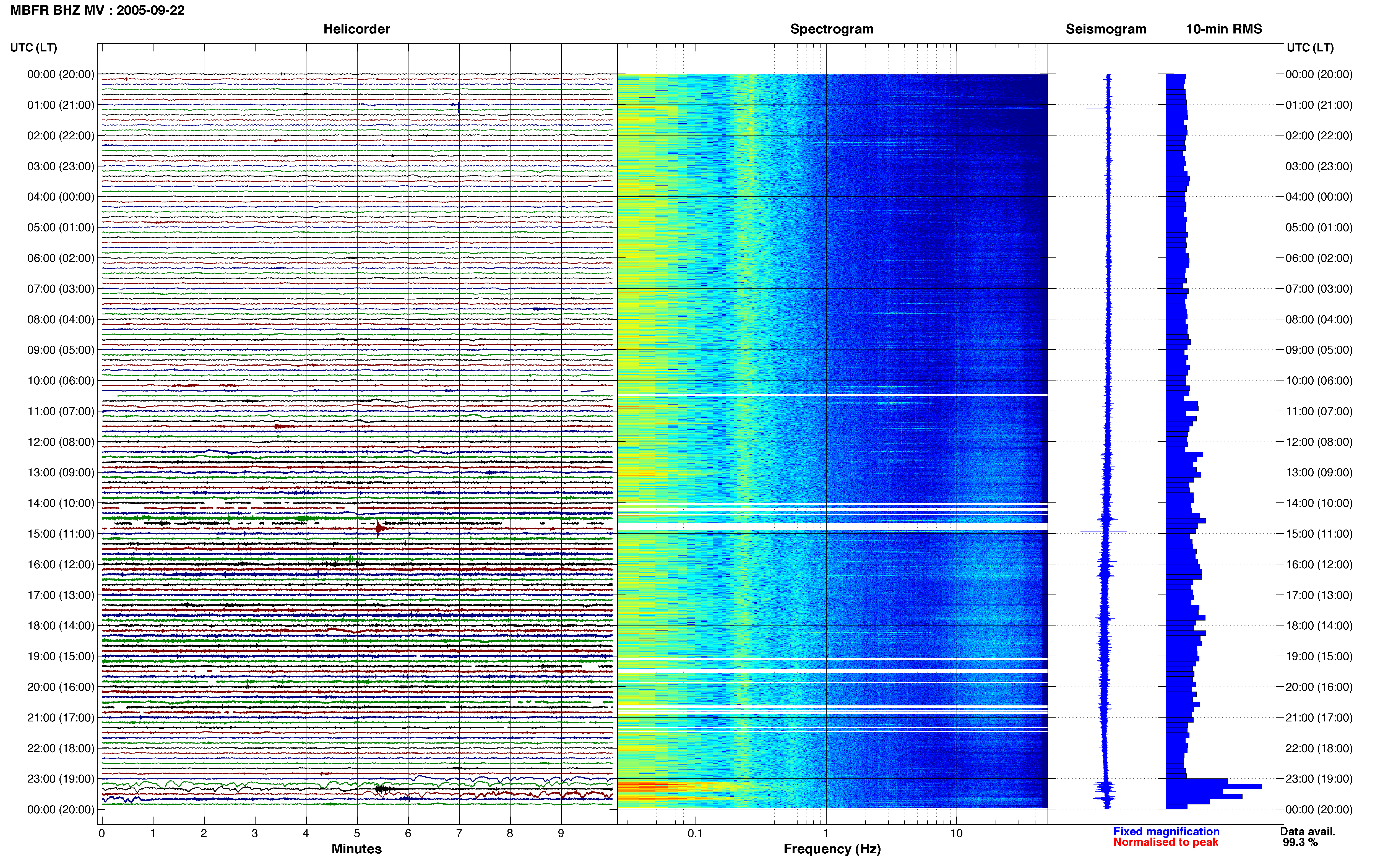Screen dimensions: 1388x868
Task: Click minute tick label 2 under the helicorder
Action: [x=204, y=833]
